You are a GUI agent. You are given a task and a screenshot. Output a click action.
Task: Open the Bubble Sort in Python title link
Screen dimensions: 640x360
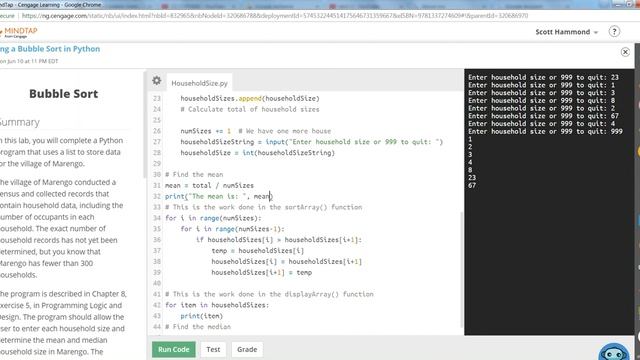click(x=50, y=49)
